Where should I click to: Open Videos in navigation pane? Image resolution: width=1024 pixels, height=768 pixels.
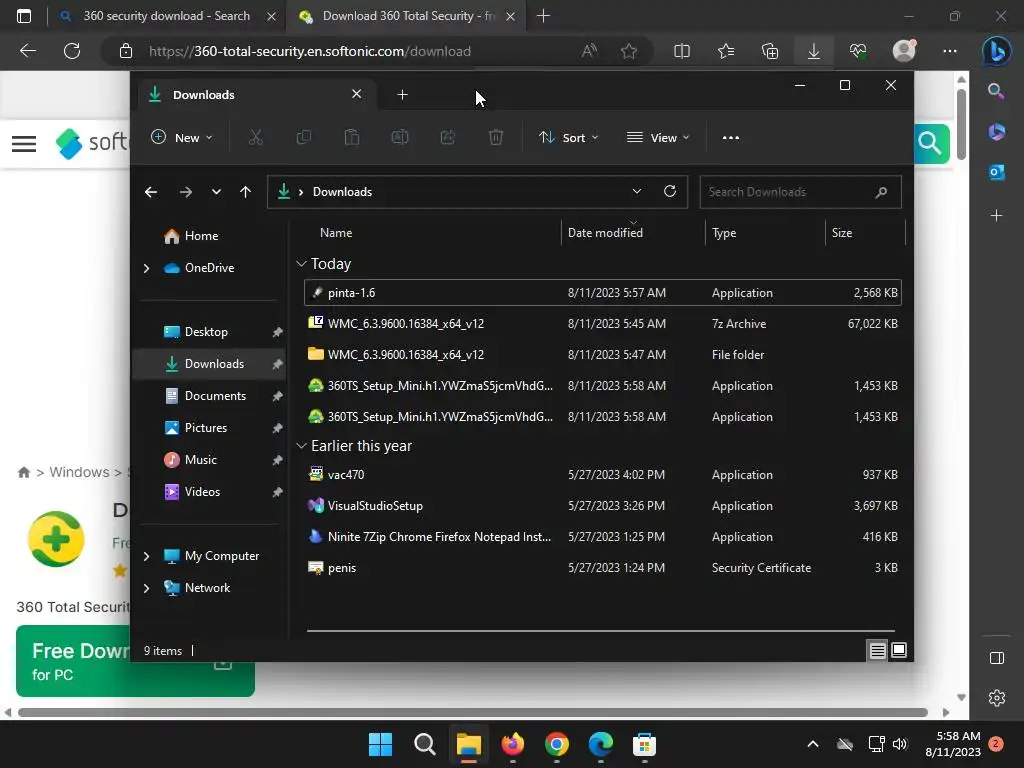(202, 492)
